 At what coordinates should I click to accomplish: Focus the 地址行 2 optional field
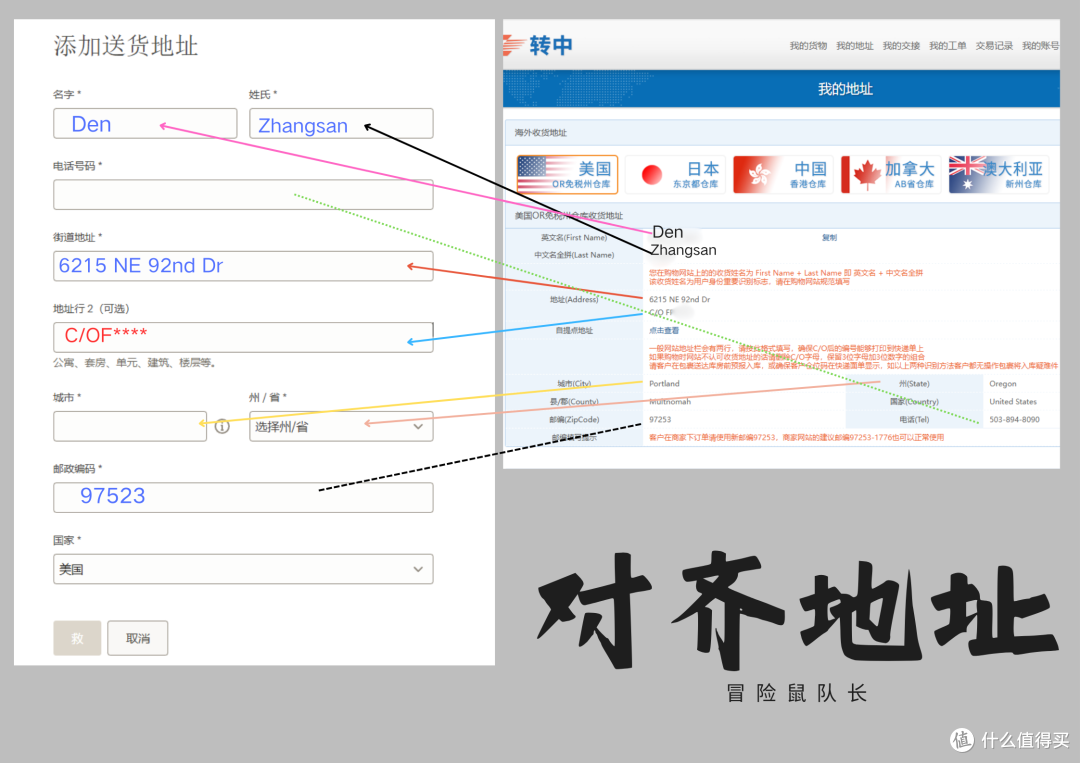(x=243, y=337)
